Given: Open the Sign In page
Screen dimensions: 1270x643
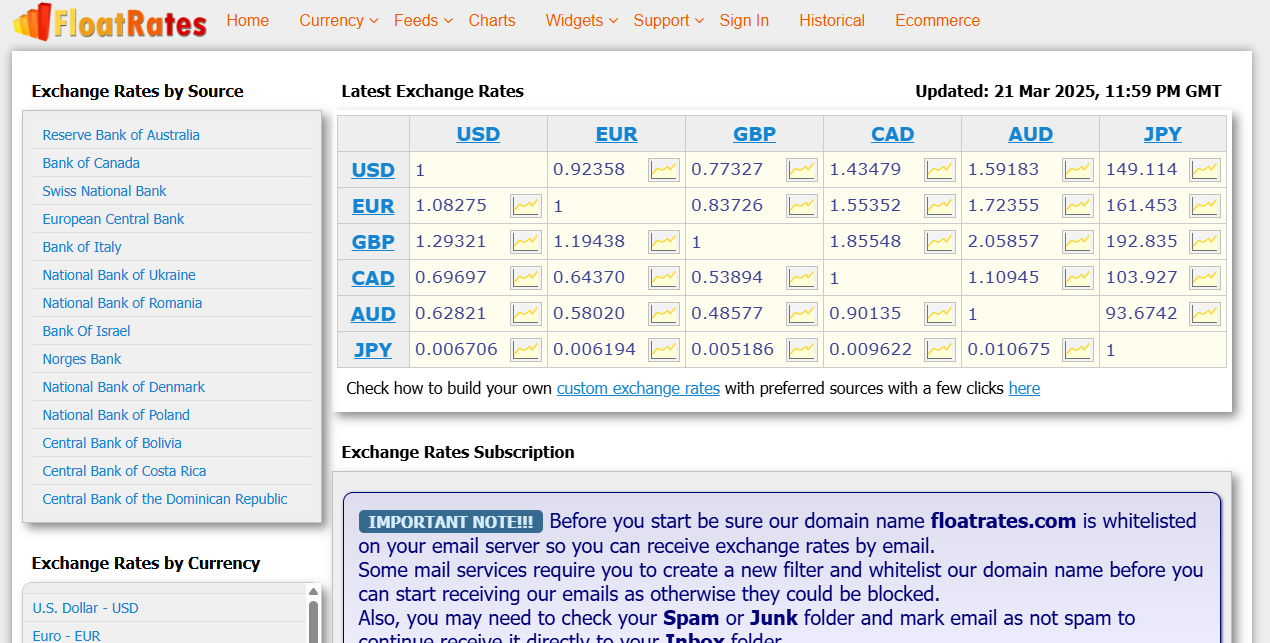Looking at the screenshot, I should (x=744, y=20).
